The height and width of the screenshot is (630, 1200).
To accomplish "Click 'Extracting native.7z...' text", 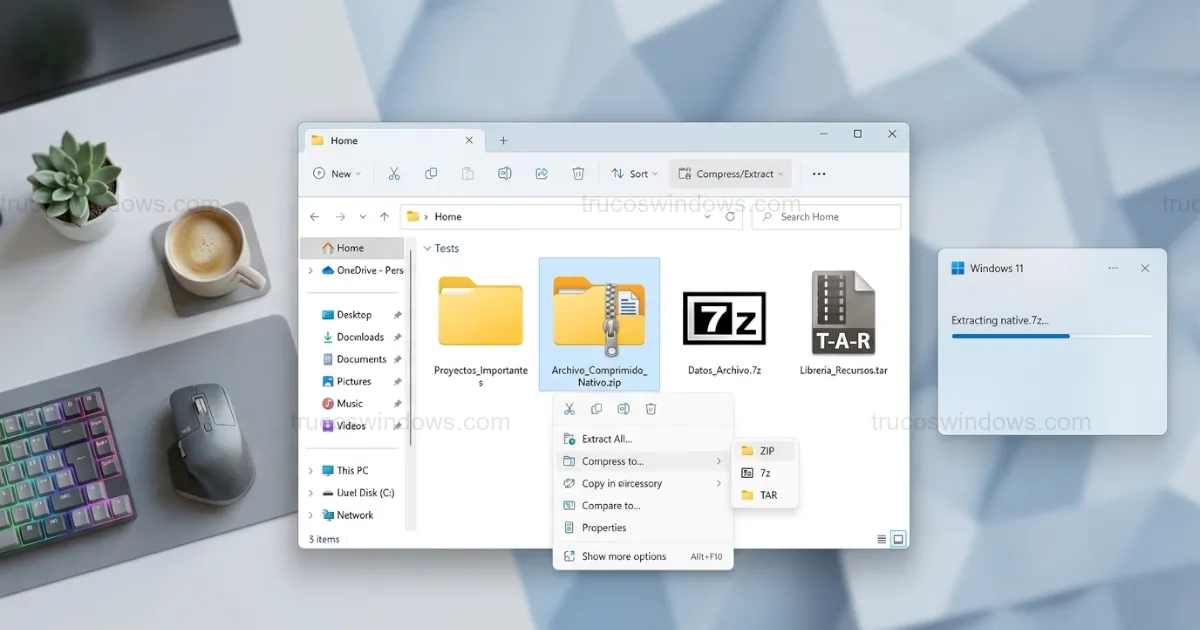I will [x=1000, y=321].
